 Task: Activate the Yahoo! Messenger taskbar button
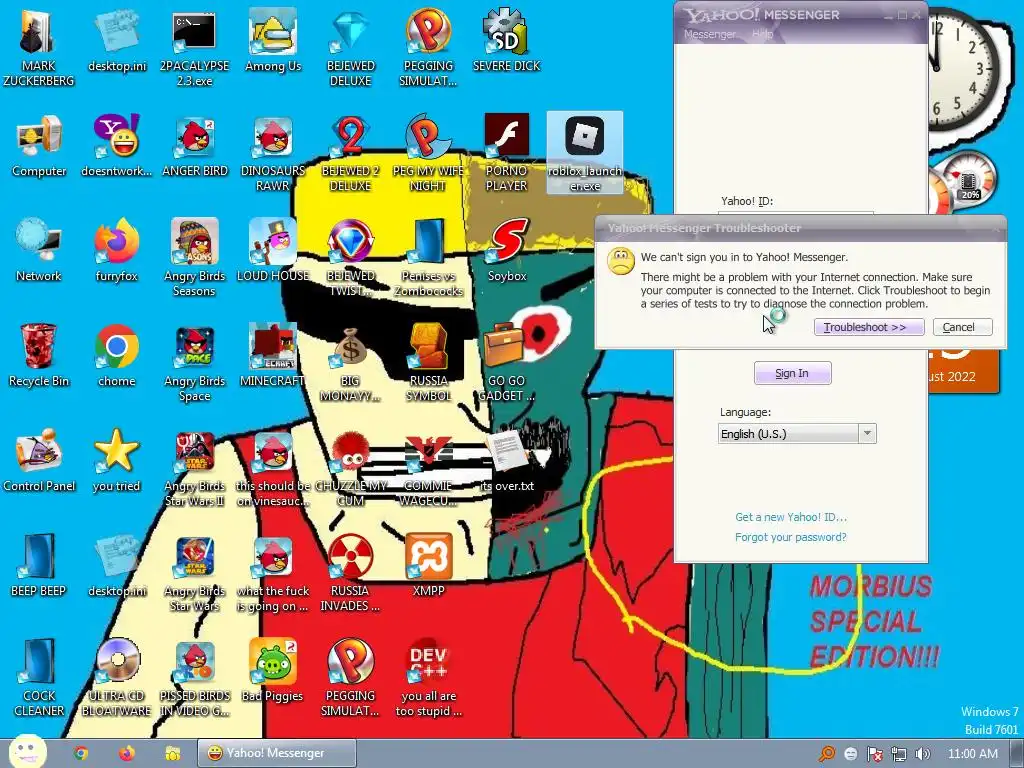coord(277,753)
